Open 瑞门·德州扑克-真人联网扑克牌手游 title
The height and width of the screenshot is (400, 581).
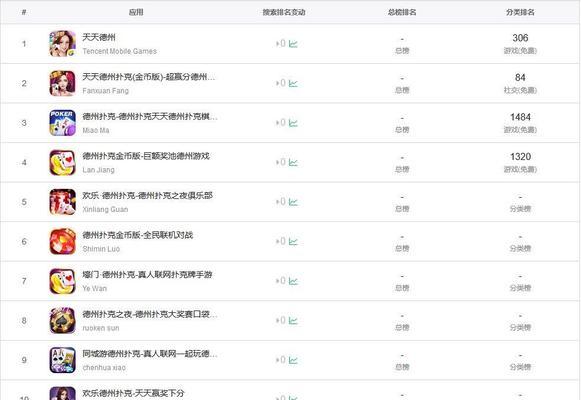click(147, 274)
